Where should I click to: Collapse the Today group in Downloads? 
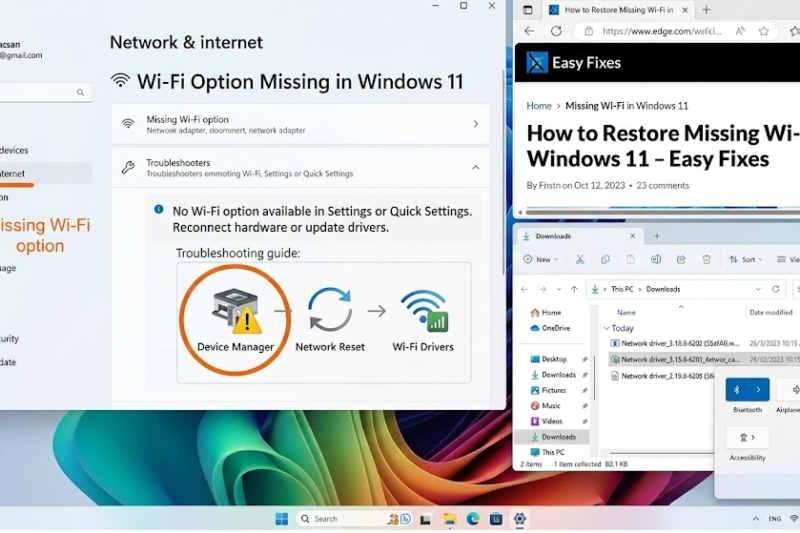click(x=606, y=328)
